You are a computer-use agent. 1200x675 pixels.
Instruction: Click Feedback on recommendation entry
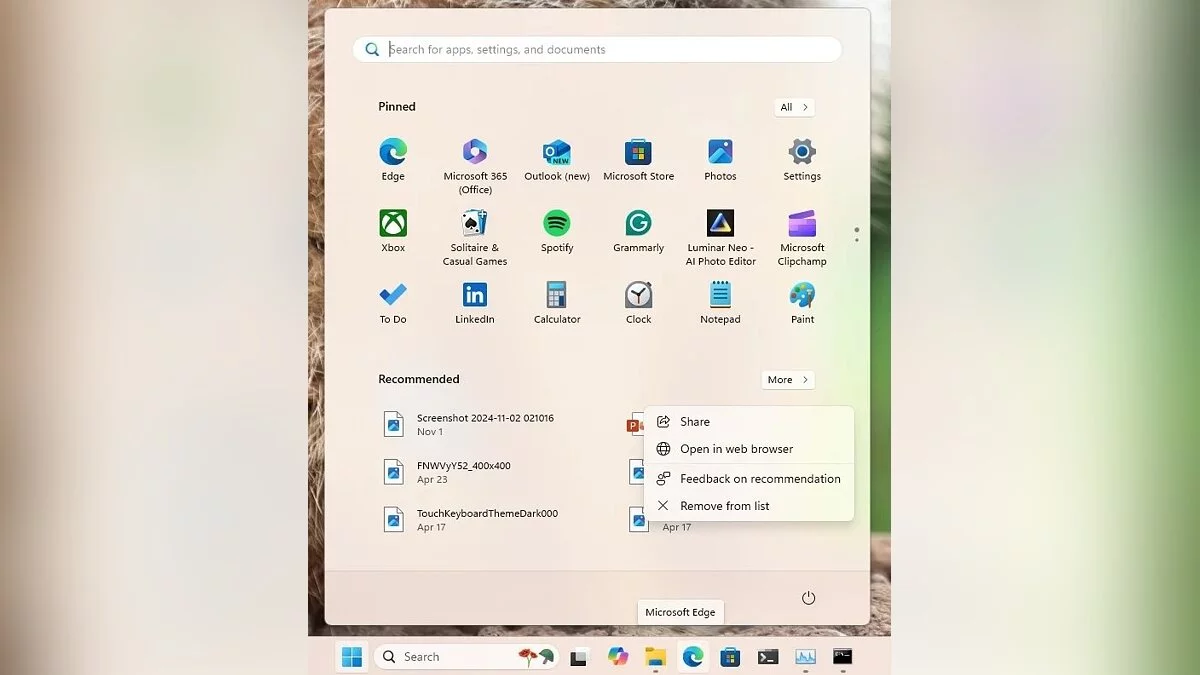click(759, 479)
